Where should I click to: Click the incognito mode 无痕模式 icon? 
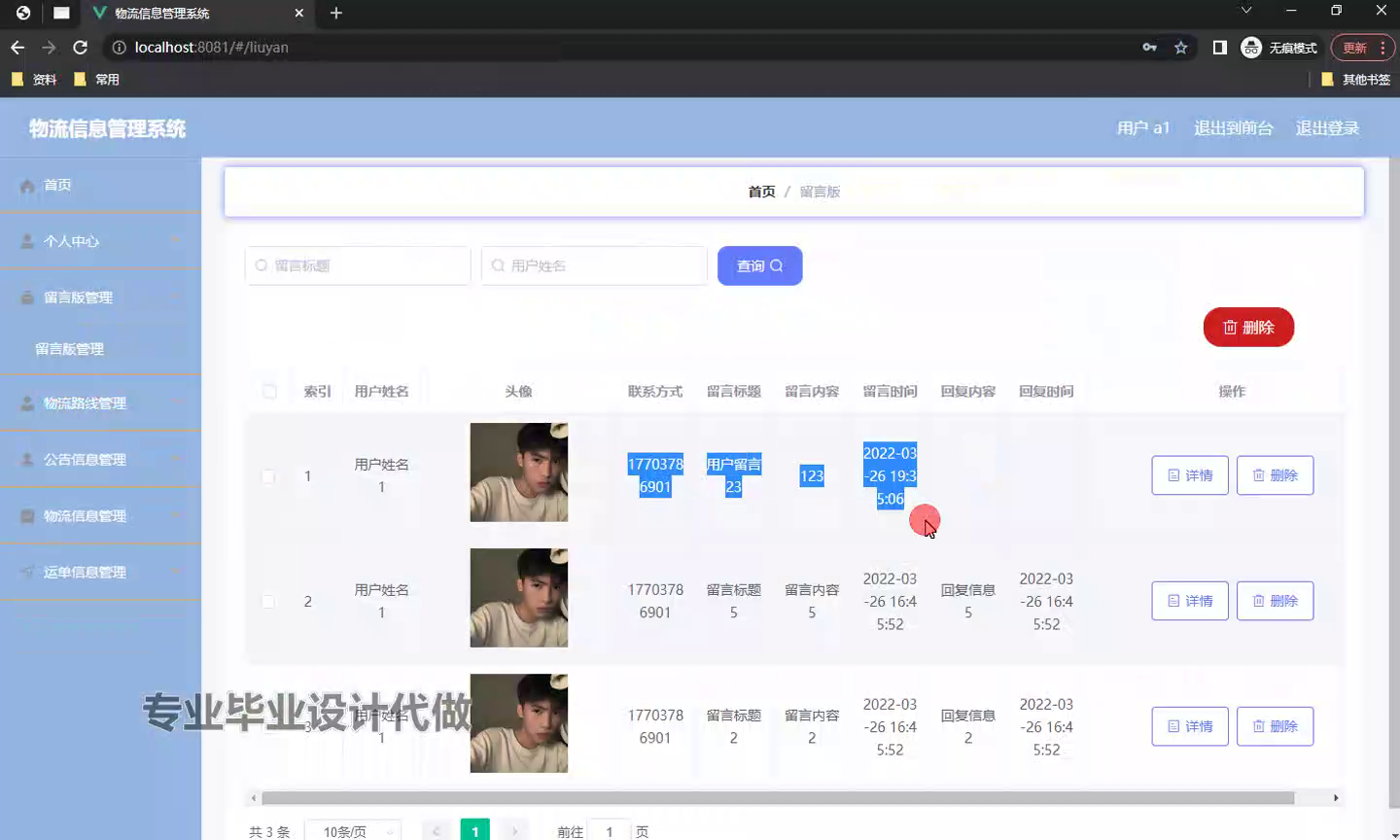tap(1251, 47)
